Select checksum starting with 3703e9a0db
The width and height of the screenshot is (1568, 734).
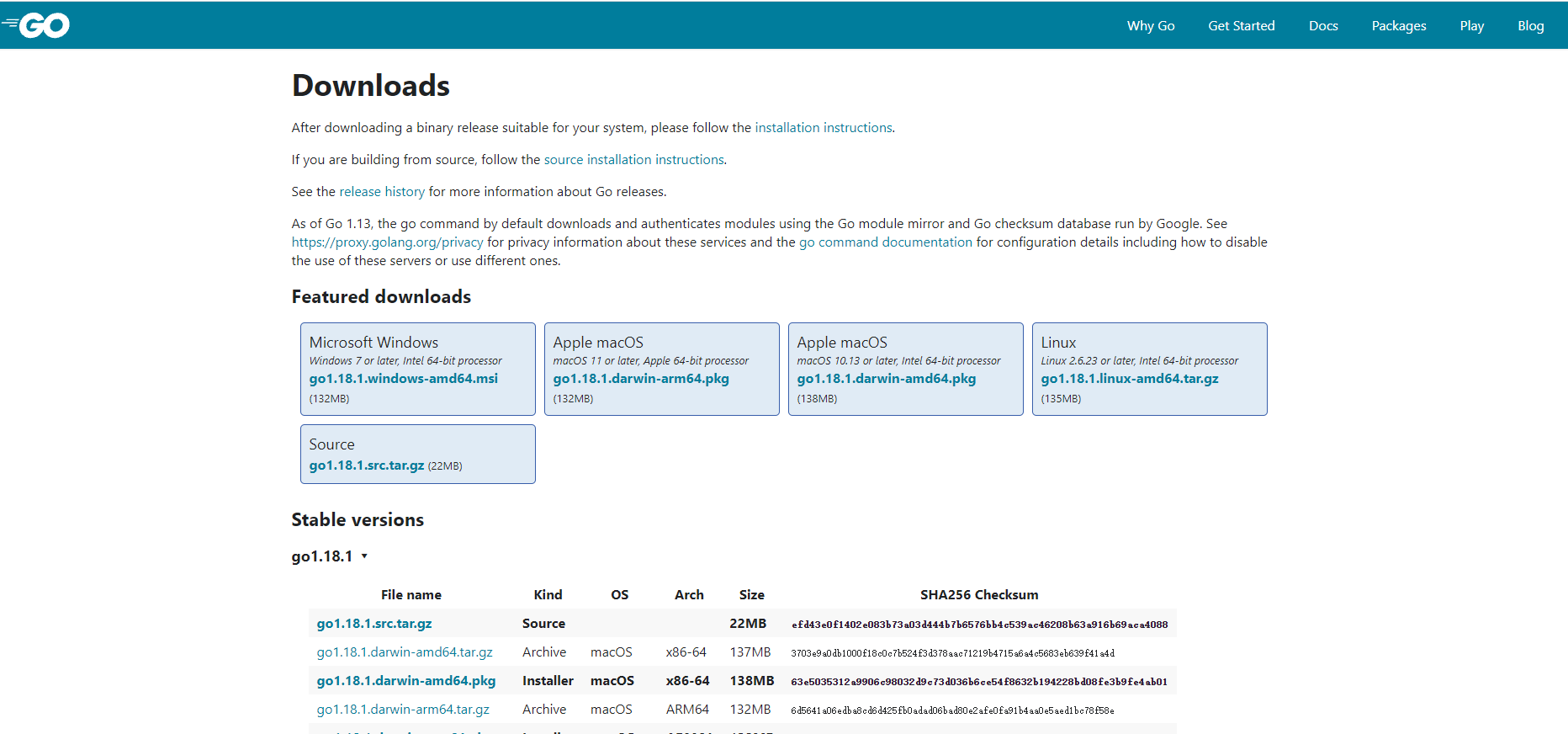pos(952,653)
